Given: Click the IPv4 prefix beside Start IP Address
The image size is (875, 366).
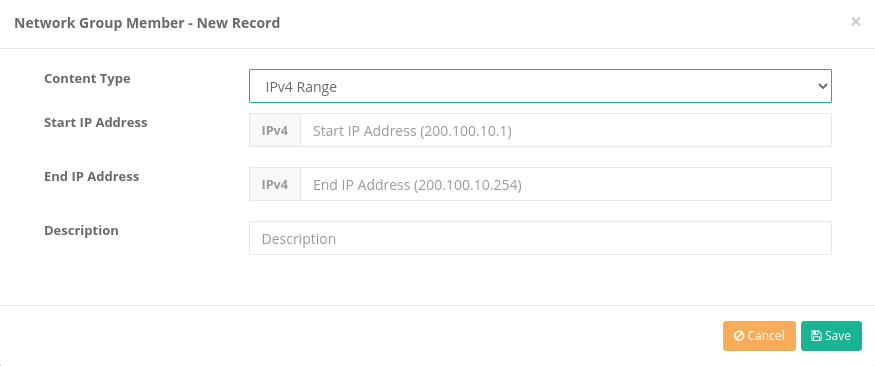Looking at the screenshot, I should click(275, 131).
